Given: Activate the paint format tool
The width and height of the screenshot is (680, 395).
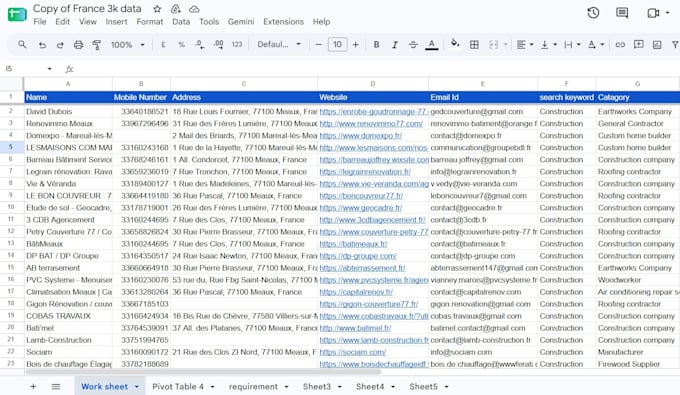Looking at the screenshot, I should pyautogui.click(x=97, y=45).
